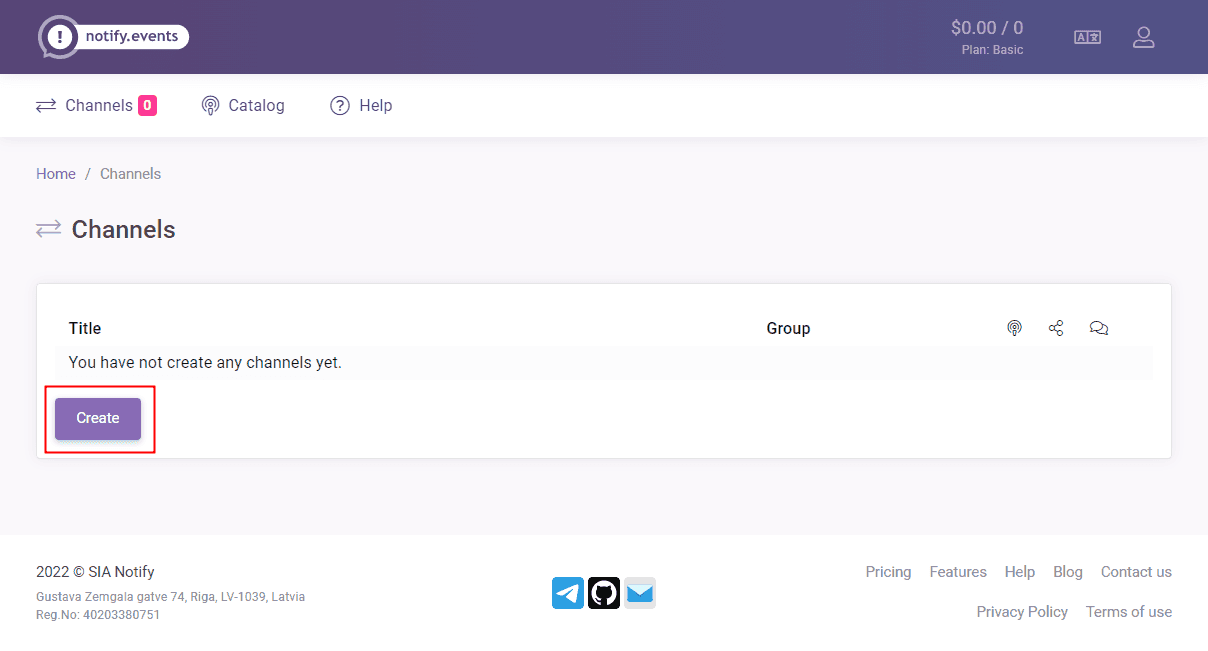Click the Title column header
Screen dimensions: 1208x651
[x=85, y=328]
